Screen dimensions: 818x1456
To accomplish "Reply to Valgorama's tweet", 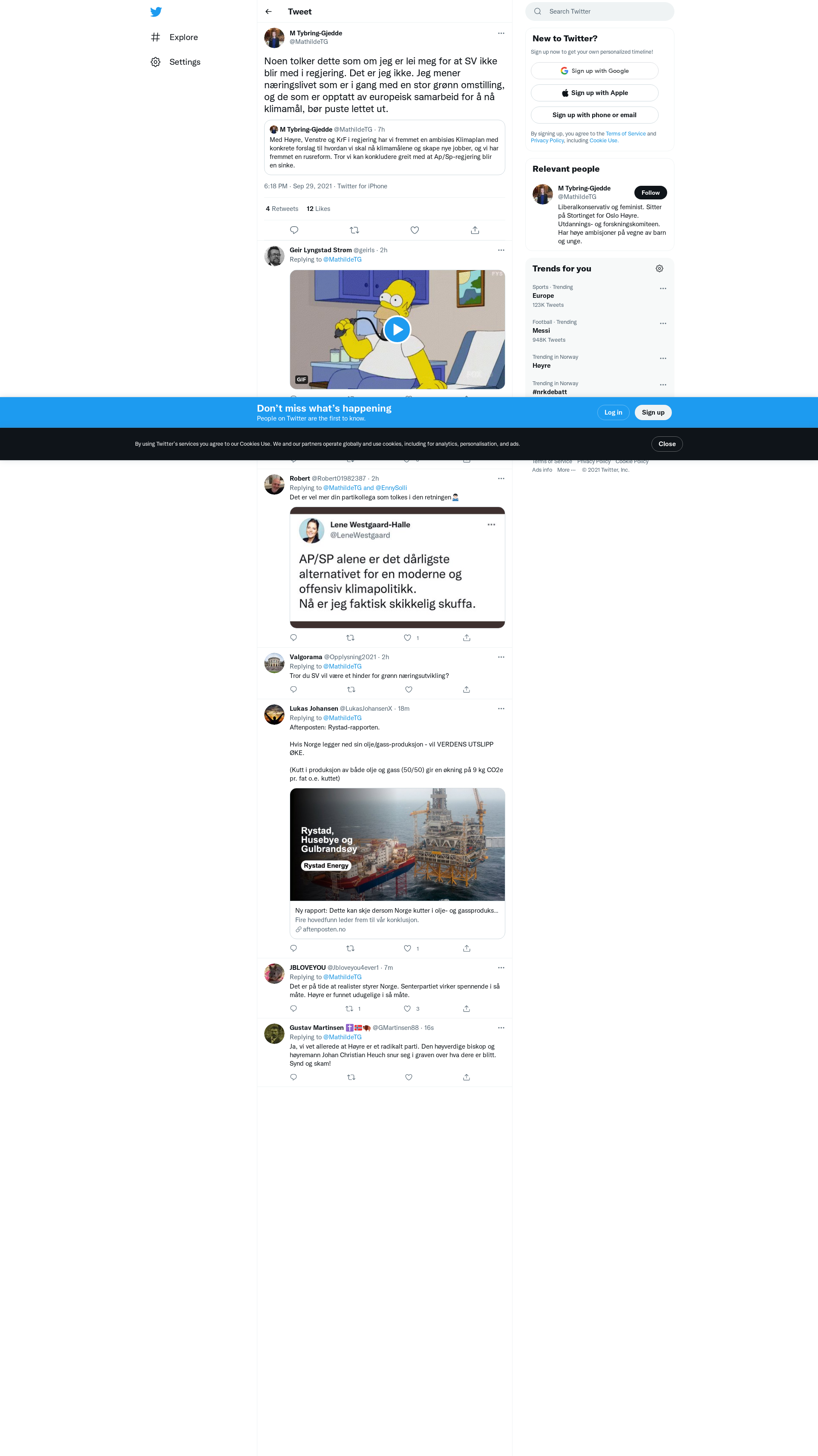I will pyautogui.click(x=294, y=689).
